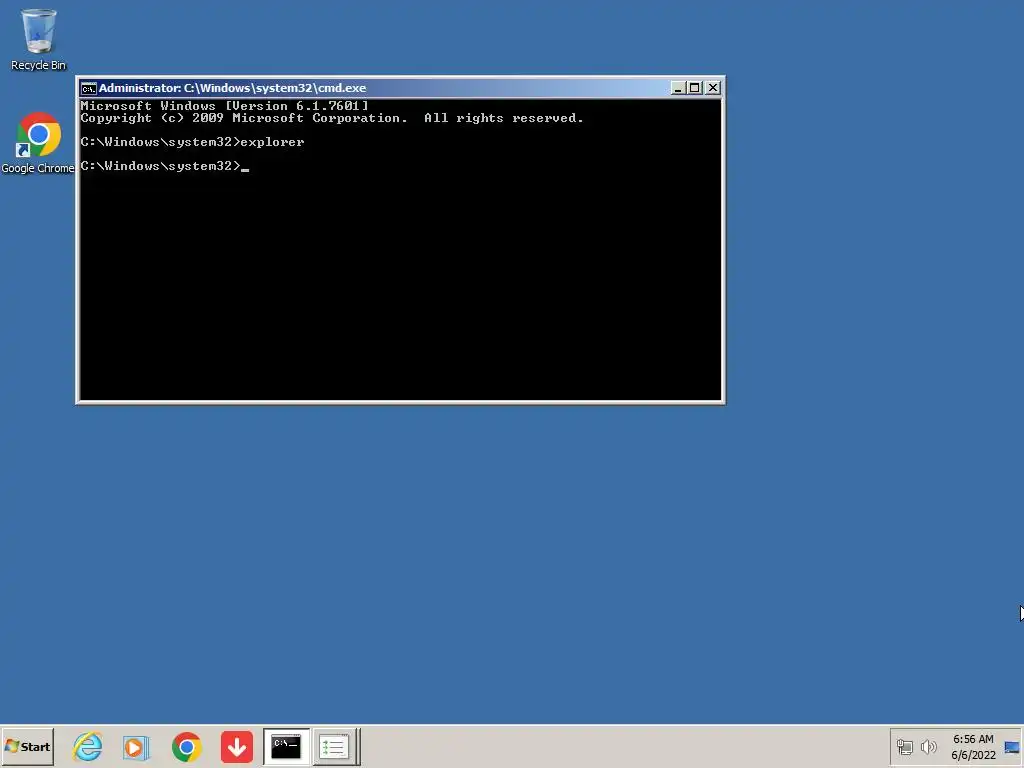Close the Command Prompt window
The width and height of the screenshot is (1024, 768).
pyautogui.click(x=713, y=88)
